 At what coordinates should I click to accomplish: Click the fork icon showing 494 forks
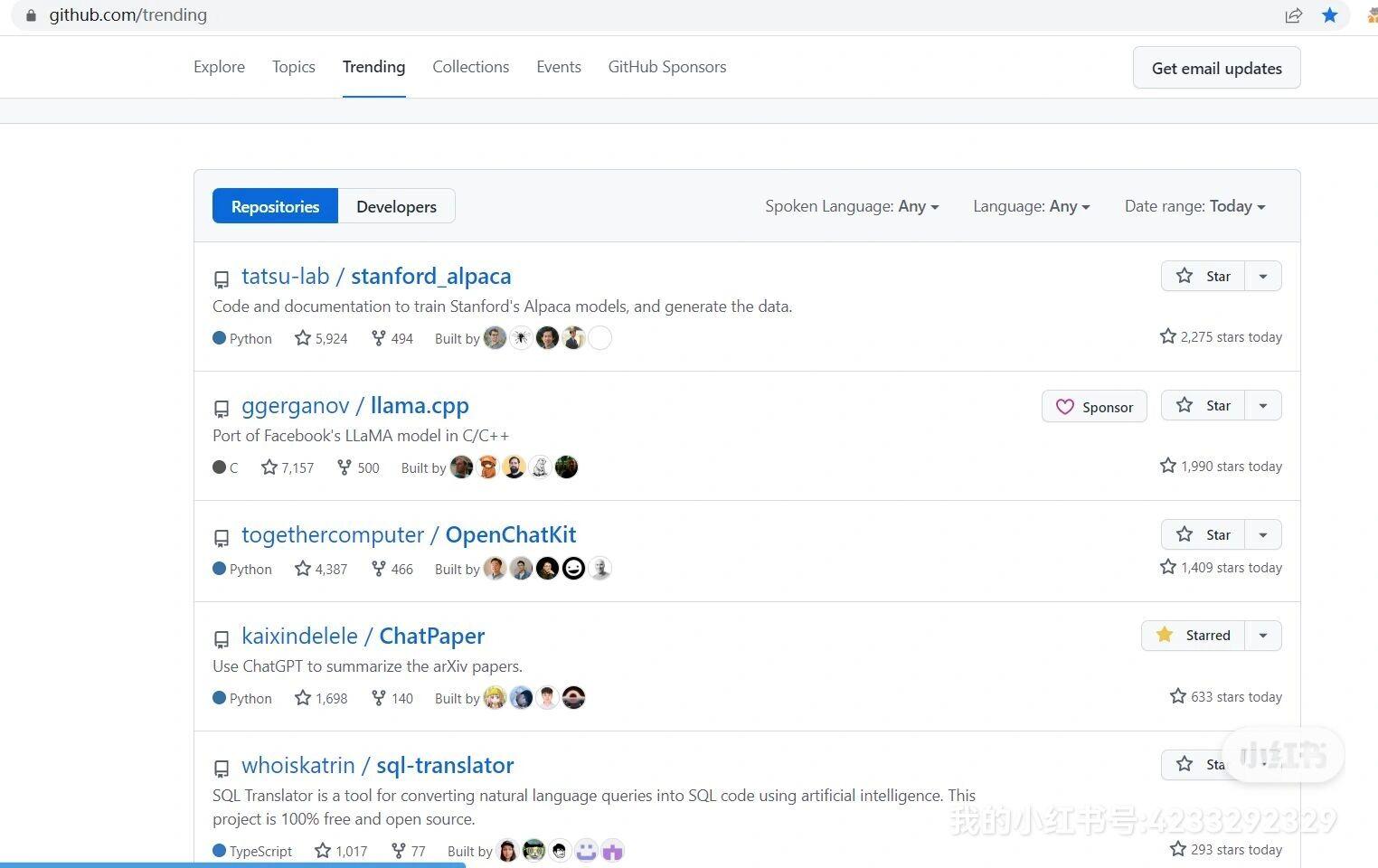pyautogui.click(x=378, y=337)
